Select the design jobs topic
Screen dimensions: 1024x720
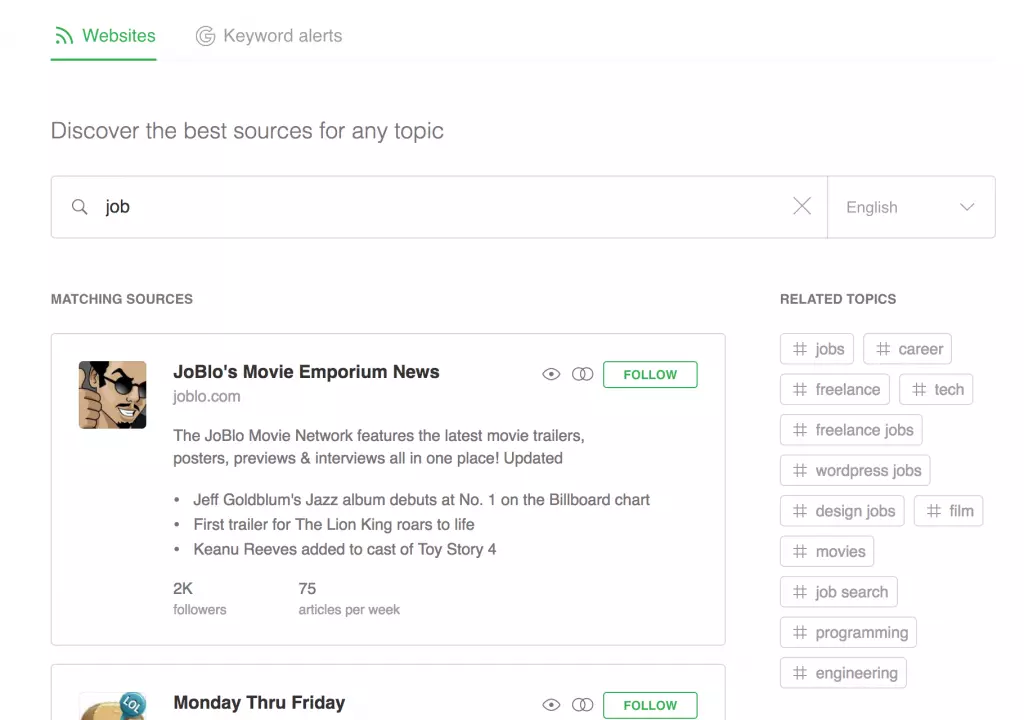(842, 511)
